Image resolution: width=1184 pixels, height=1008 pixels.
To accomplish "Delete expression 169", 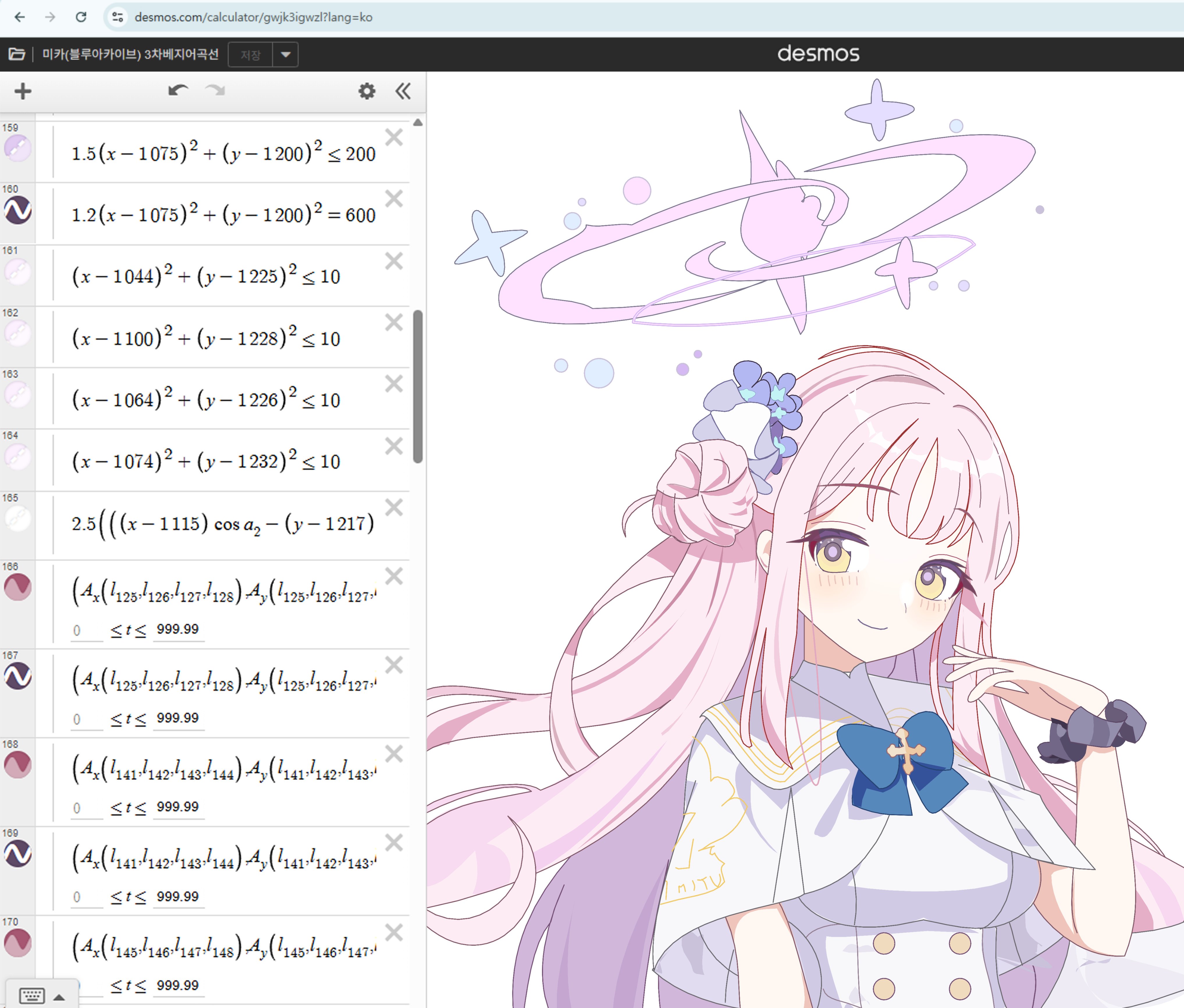I will pyautogui.click(x=394, y=843).
